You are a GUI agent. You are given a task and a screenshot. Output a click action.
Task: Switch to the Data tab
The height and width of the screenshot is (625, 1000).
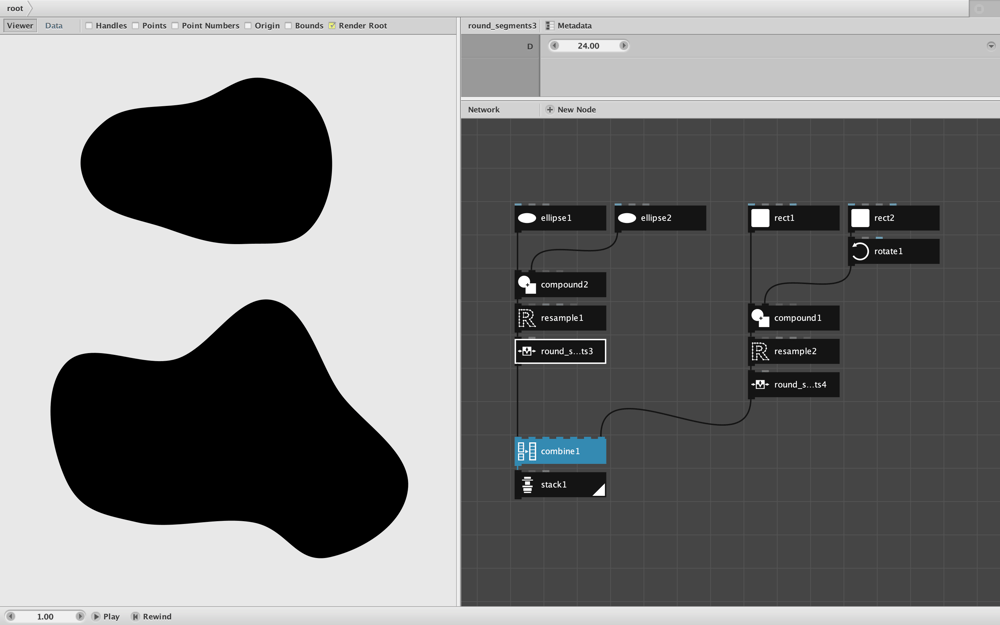(54, 26)
